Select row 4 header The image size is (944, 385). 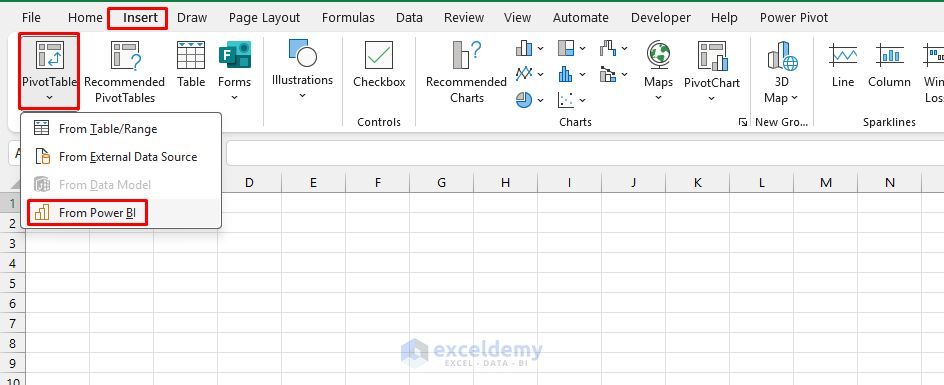[x=13, y=263]
